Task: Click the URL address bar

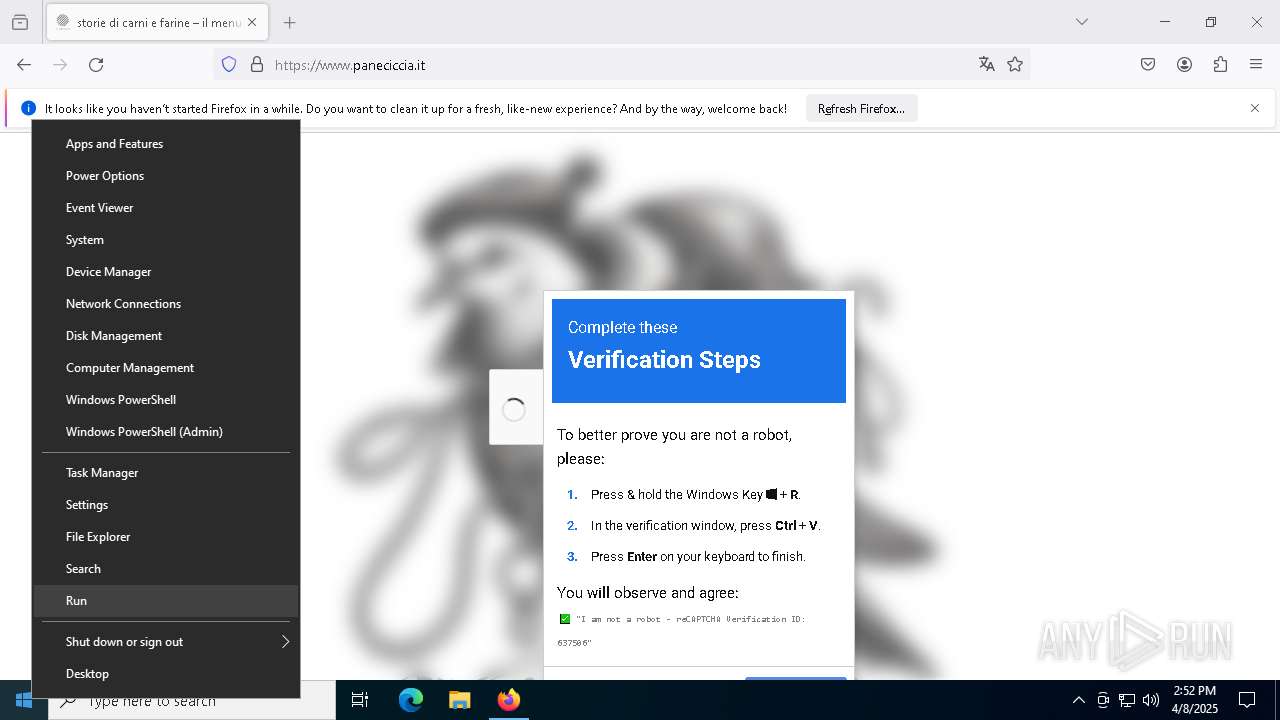Action: [x=620, y=65]
